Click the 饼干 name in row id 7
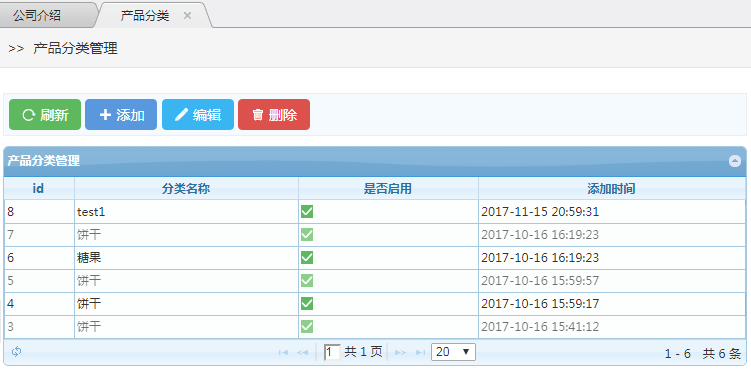Image resolution: width=751 pixels, height=369 pixels. click(89, 235)
